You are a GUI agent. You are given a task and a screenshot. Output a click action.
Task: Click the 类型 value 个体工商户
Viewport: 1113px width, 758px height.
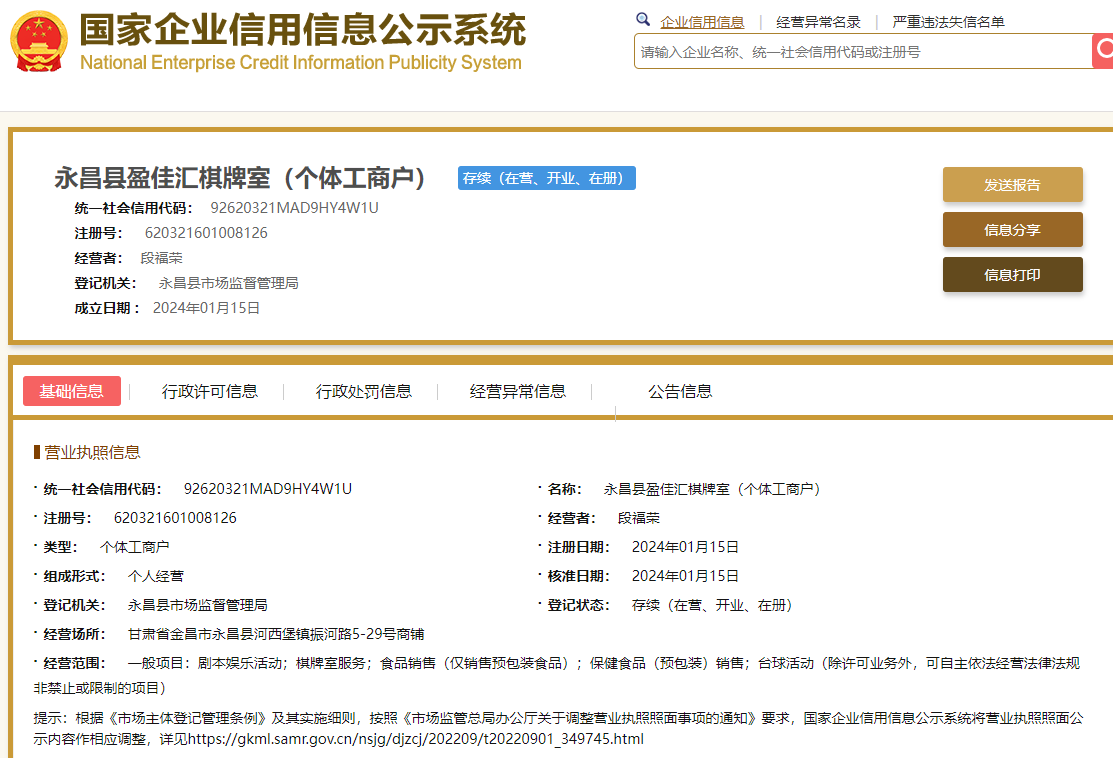135,547
